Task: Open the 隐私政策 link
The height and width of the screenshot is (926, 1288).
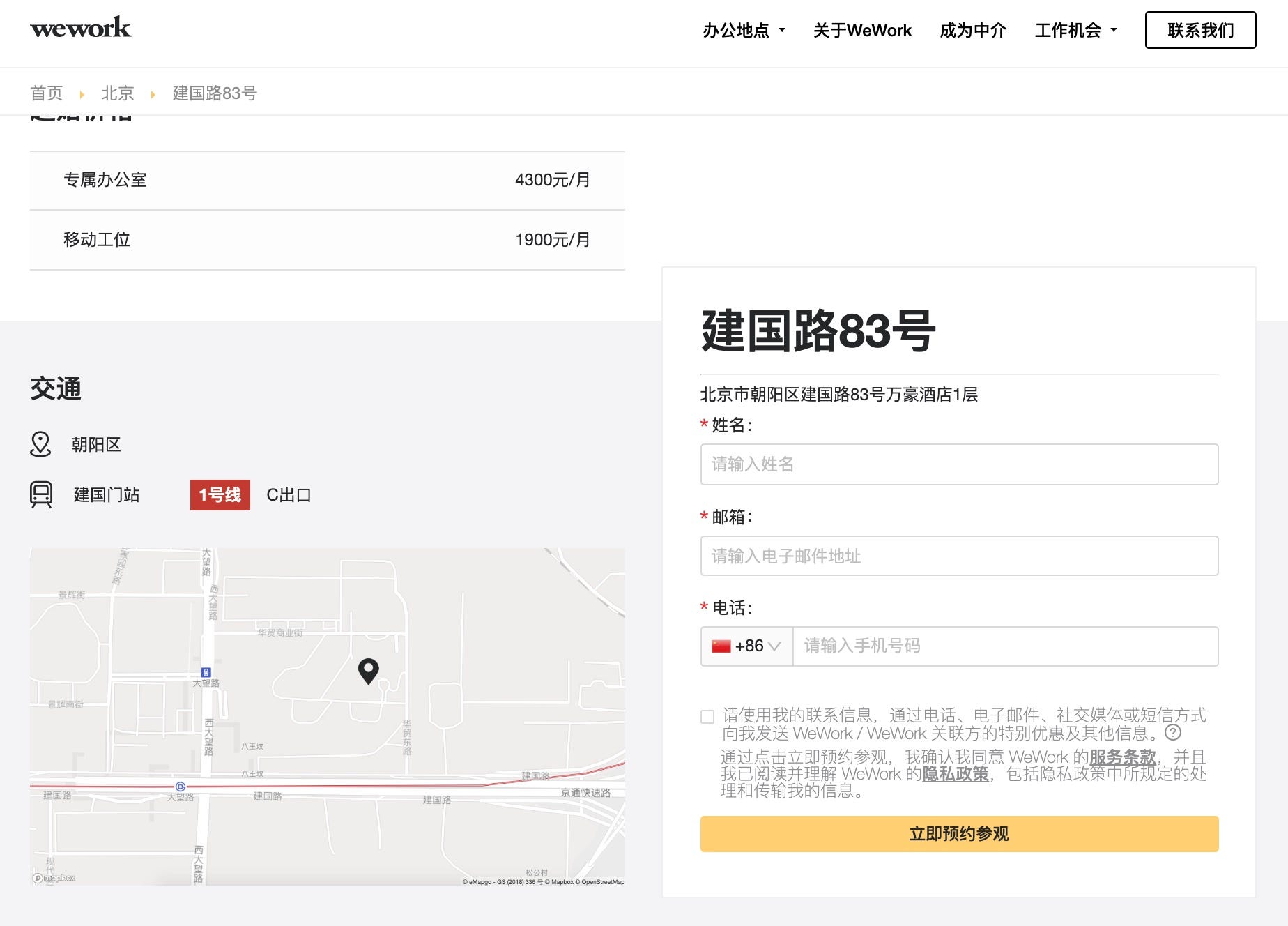Action: pos(956,774)
